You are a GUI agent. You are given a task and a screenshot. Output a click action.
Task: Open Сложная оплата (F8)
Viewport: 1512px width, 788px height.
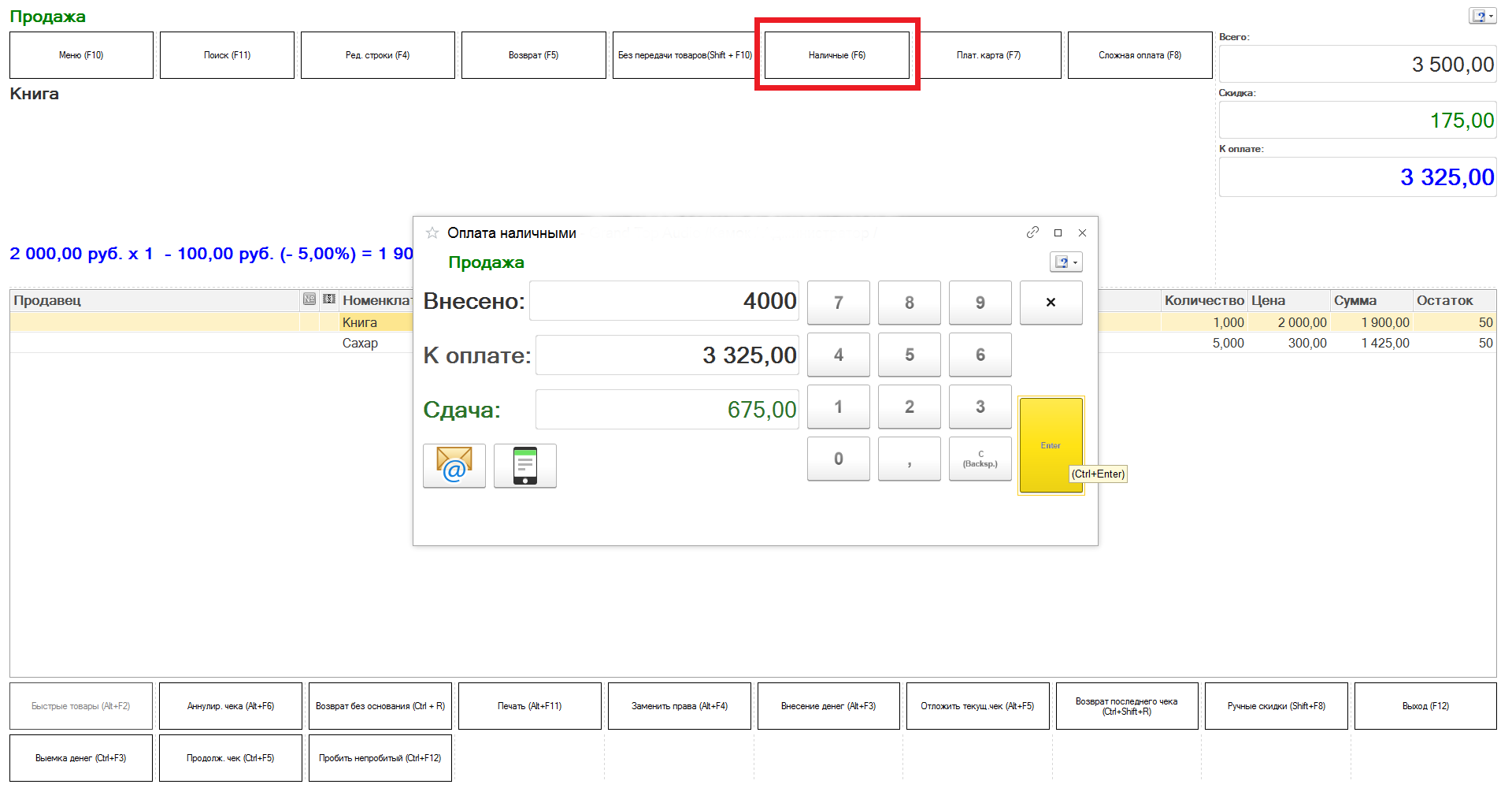click(x=1140, y=55)
